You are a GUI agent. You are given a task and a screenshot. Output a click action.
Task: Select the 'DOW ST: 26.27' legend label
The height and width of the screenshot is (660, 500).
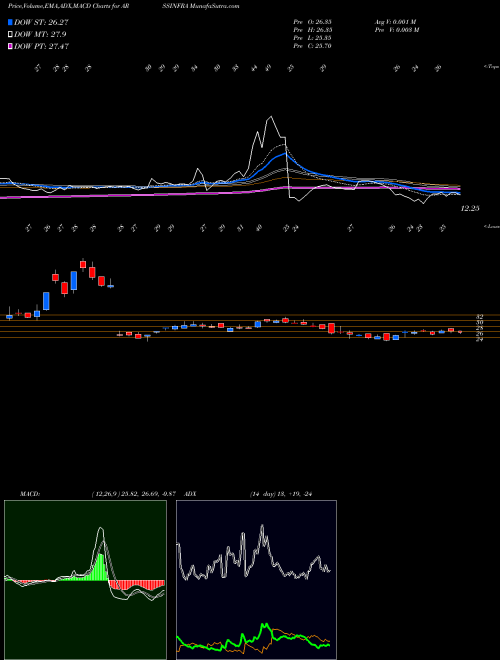click(x=41, y=22)
